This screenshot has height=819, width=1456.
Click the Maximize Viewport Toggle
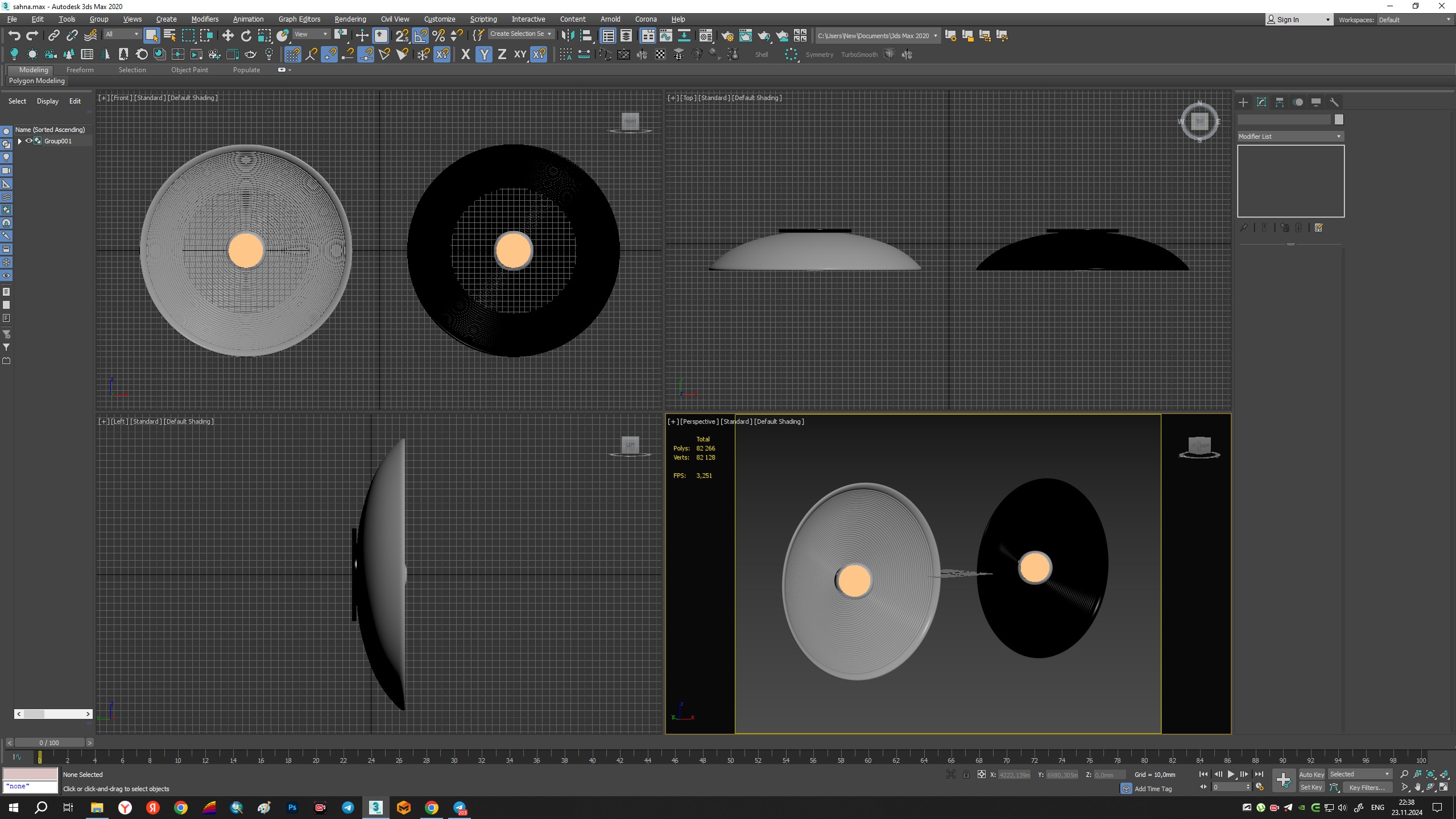tap(1444, 787)
